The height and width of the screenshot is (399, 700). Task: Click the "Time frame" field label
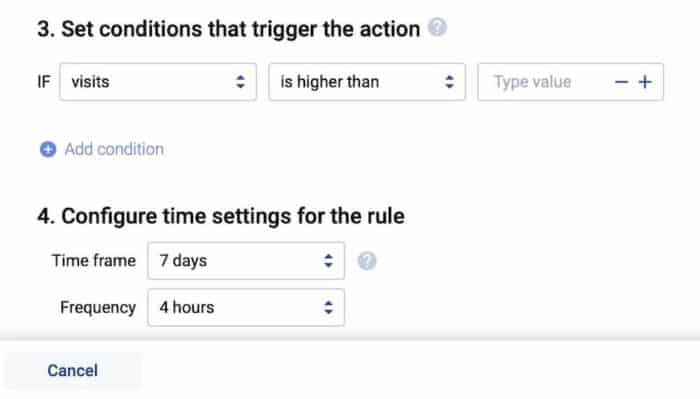94,261
